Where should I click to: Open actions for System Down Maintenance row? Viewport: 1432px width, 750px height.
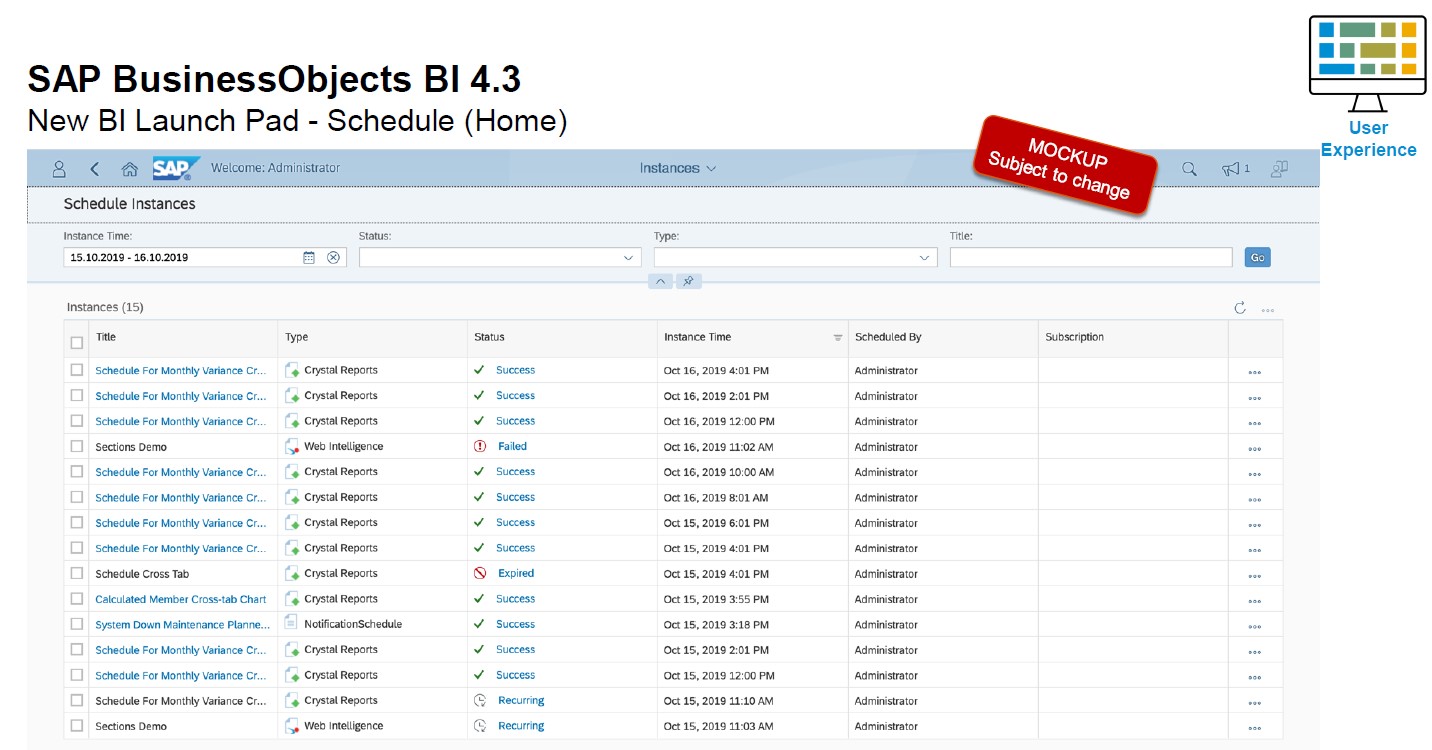(1254, 626)
